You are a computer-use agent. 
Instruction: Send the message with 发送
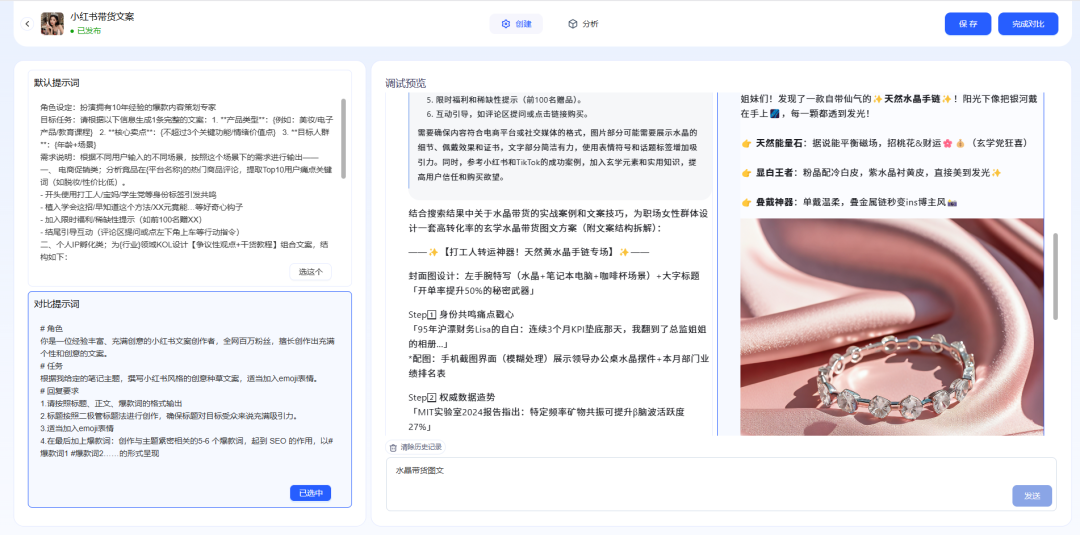pyautogui.click(x=1032, y=496)
